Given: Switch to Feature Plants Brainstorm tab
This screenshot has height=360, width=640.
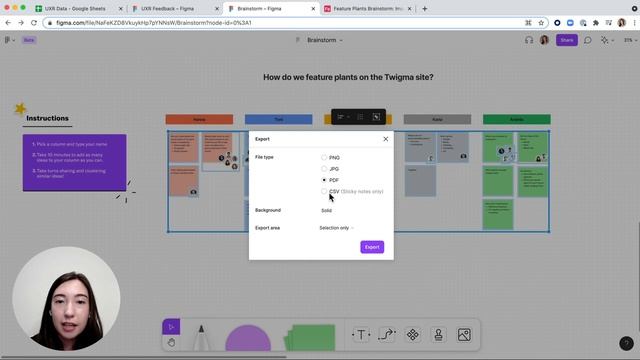Looking at the screenshot, I should 368,8.
